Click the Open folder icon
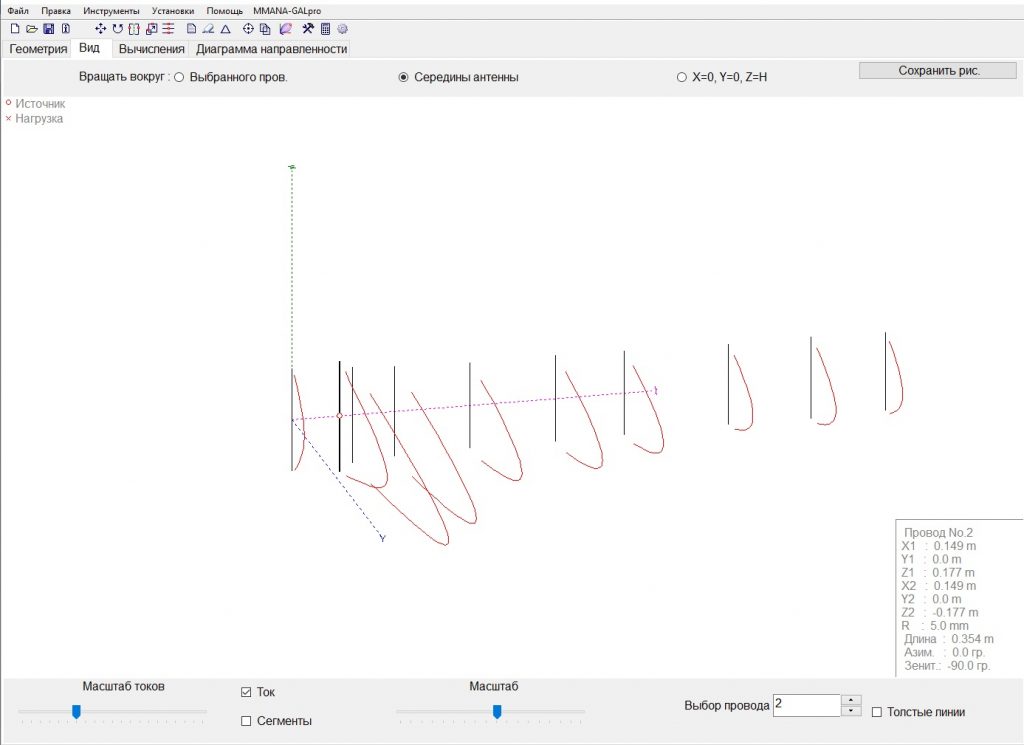The image size is (1024, 745). (x=31, y=29)
